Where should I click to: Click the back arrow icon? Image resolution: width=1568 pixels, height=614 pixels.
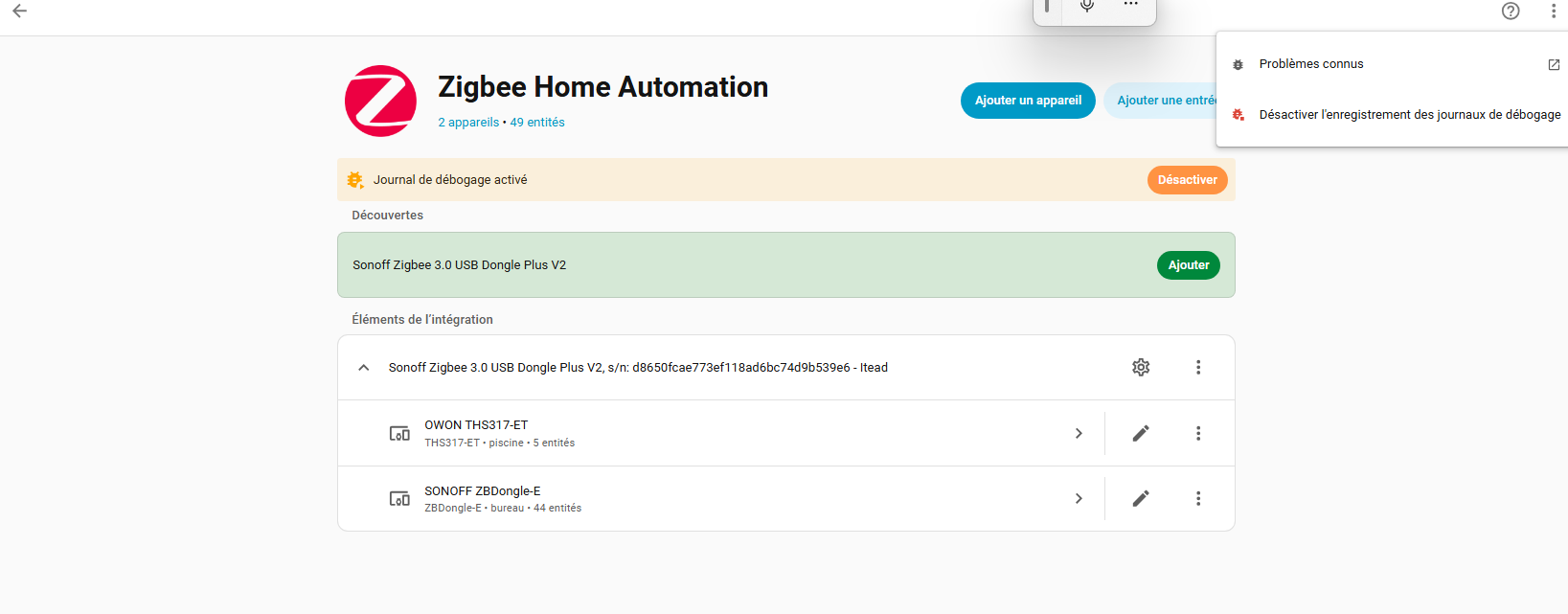pos(19,11)
